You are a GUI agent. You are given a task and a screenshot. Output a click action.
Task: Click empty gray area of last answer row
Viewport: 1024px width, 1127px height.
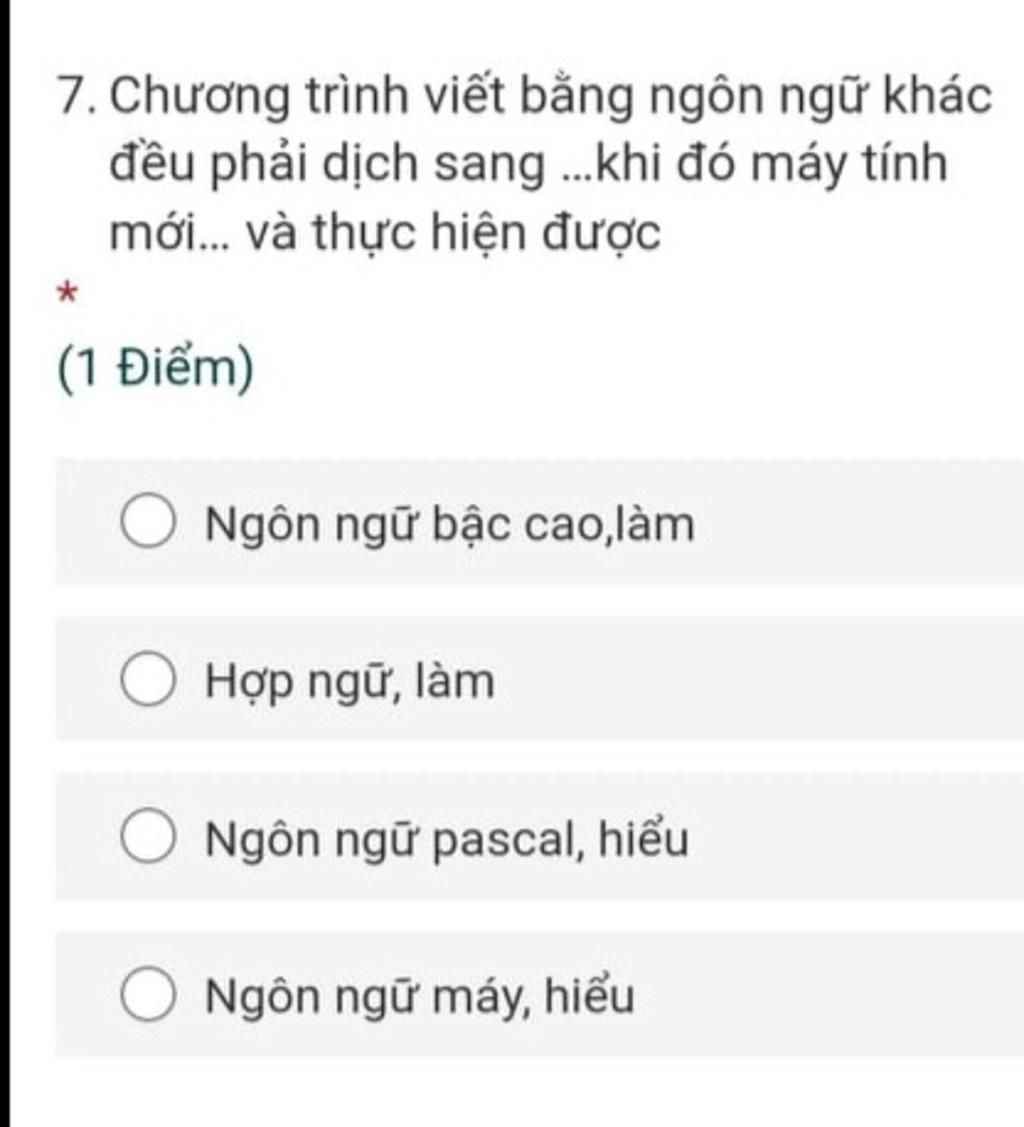pos(826,994)
